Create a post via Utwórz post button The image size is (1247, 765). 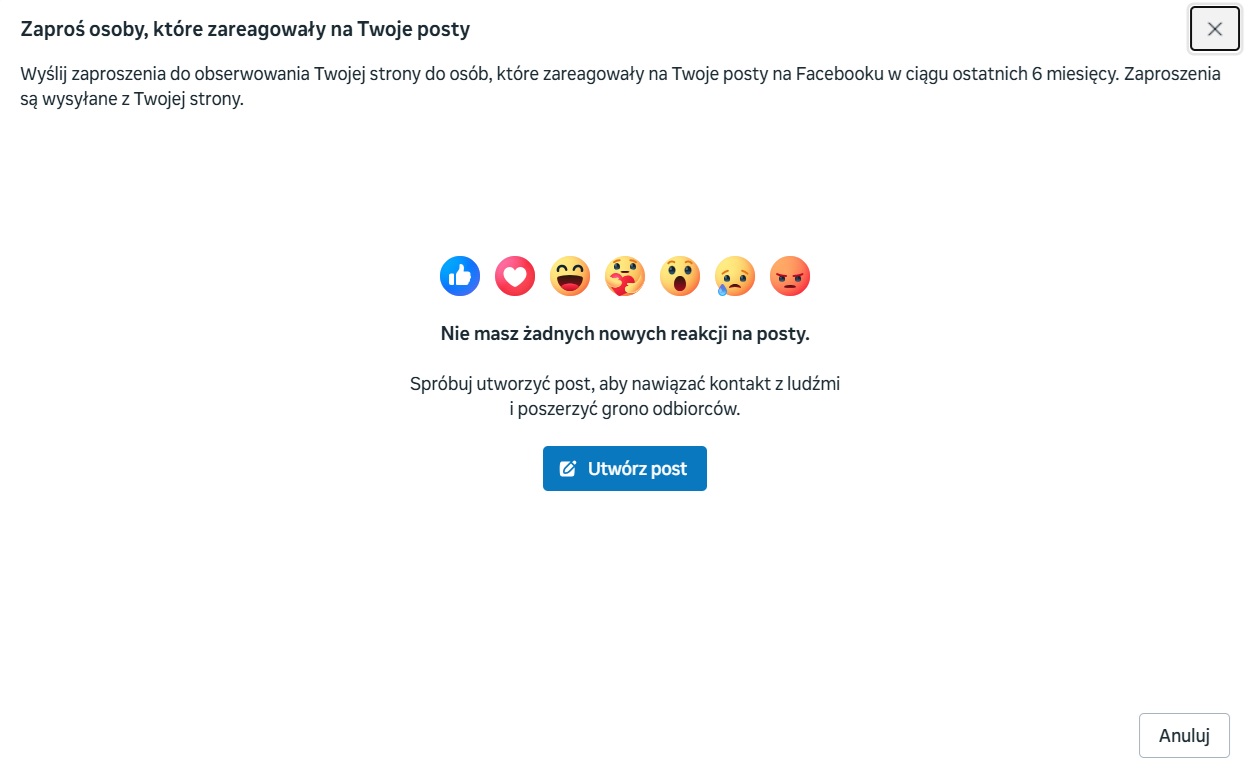(625, 469)
